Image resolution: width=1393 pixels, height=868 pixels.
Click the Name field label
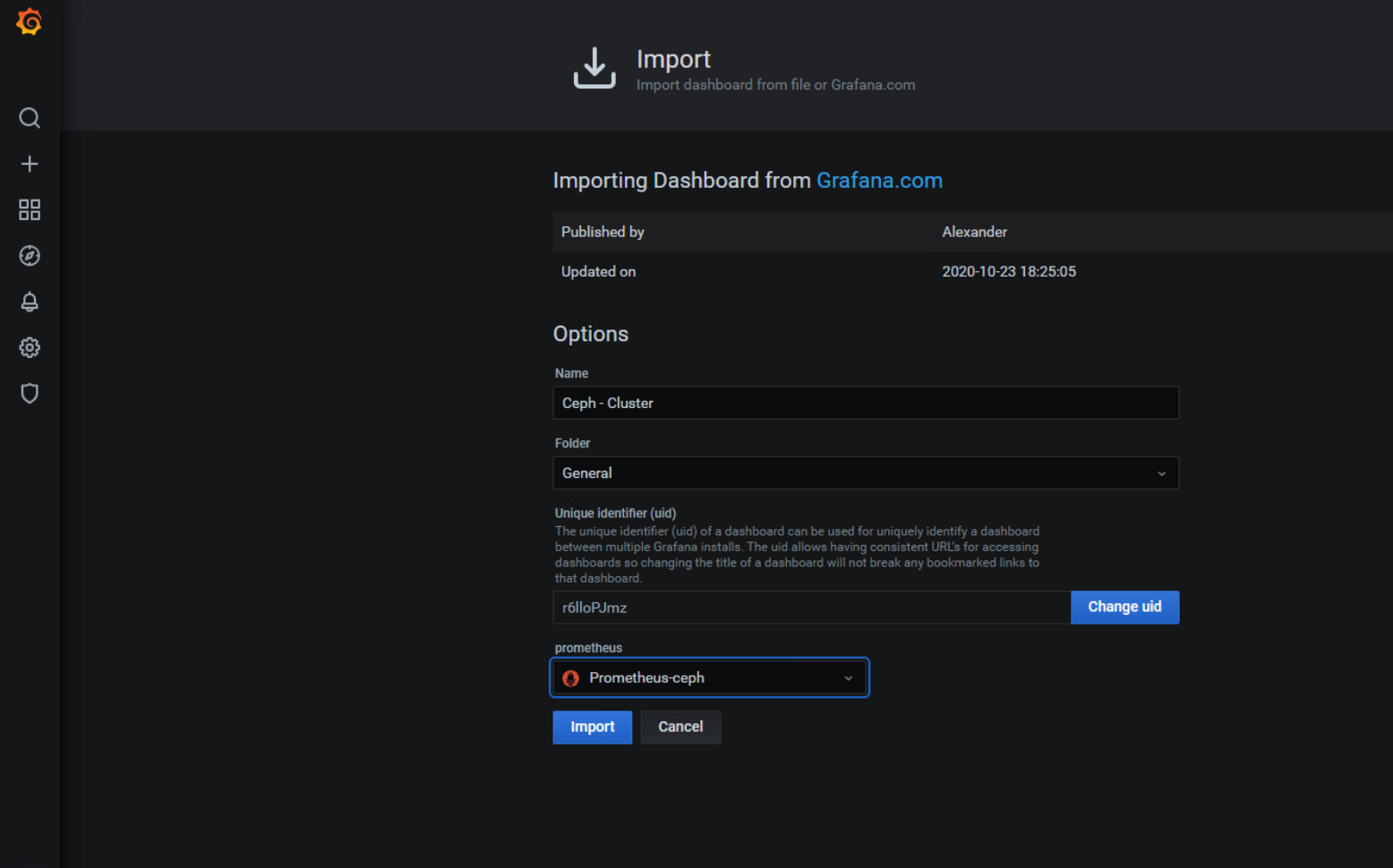(x=571, y=373)
